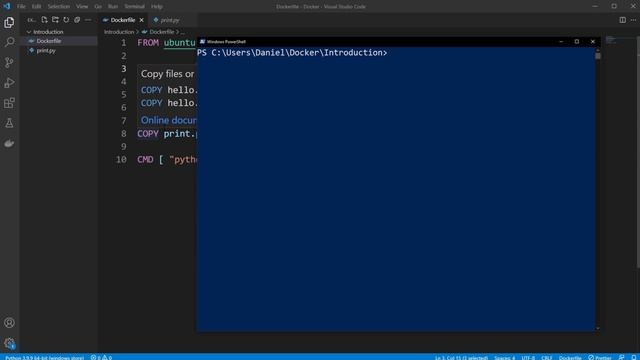Click the PowerShell window title icon
The width and height of the screenshot is (640, 360).
point(202,41)
